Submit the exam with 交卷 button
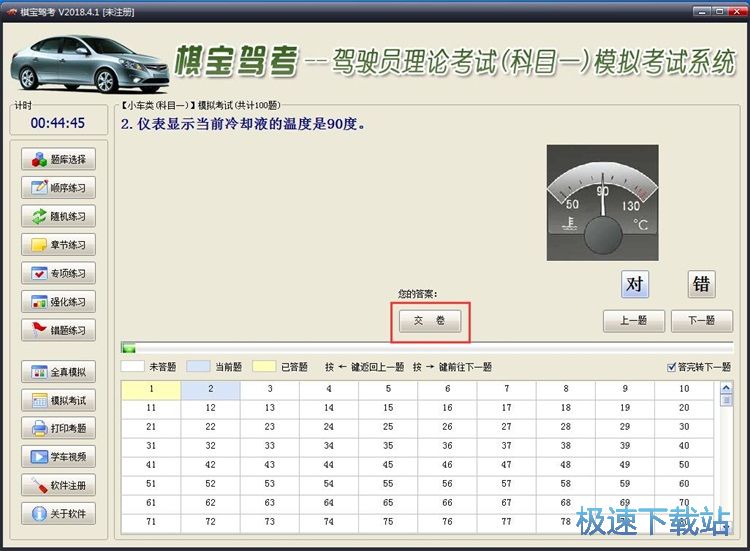Viewport: 750px width, 551px height. [430, 321]
